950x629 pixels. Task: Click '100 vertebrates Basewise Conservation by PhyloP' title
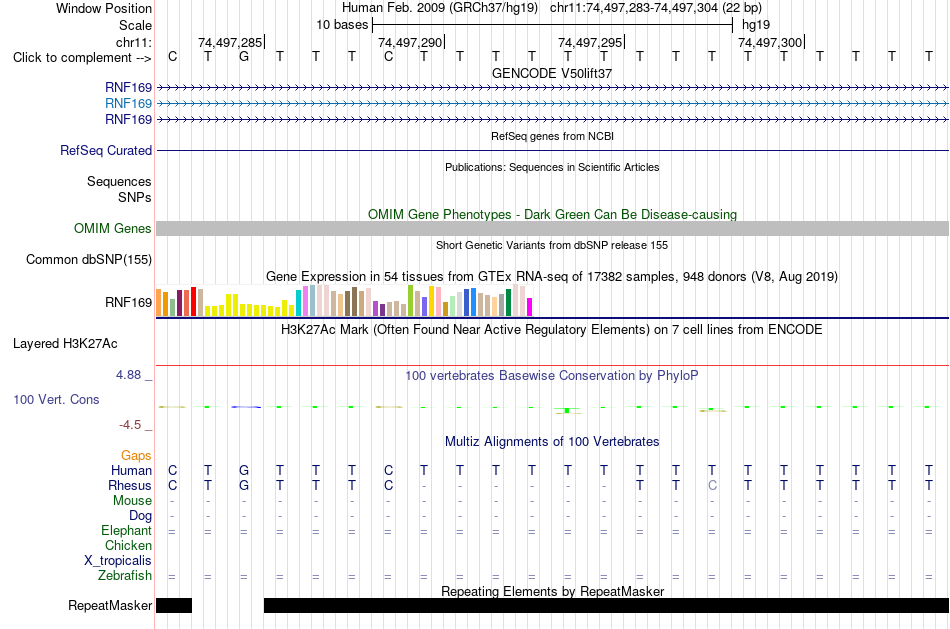tap(552, 376)
